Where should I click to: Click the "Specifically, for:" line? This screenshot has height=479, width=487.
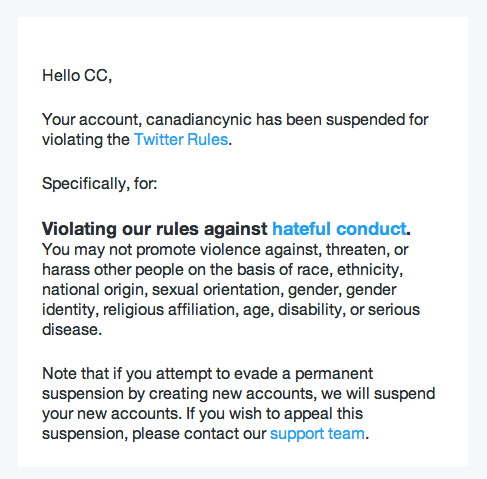pos(100,184)
